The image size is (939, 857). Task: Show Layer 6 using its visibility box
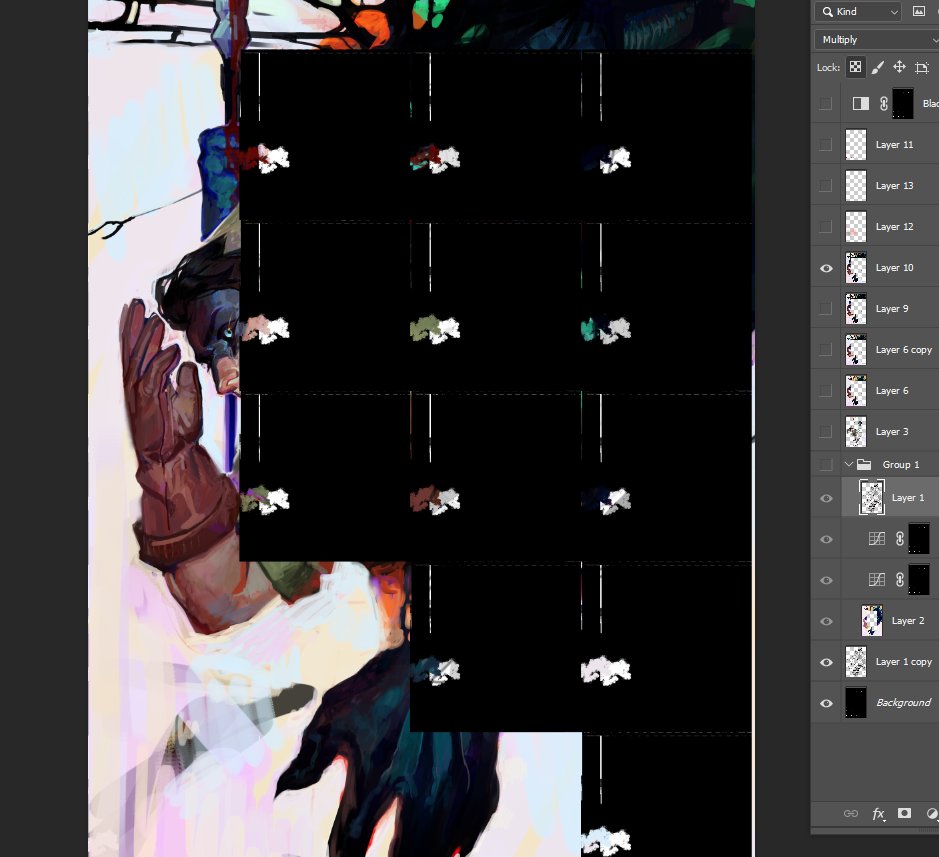826,390
